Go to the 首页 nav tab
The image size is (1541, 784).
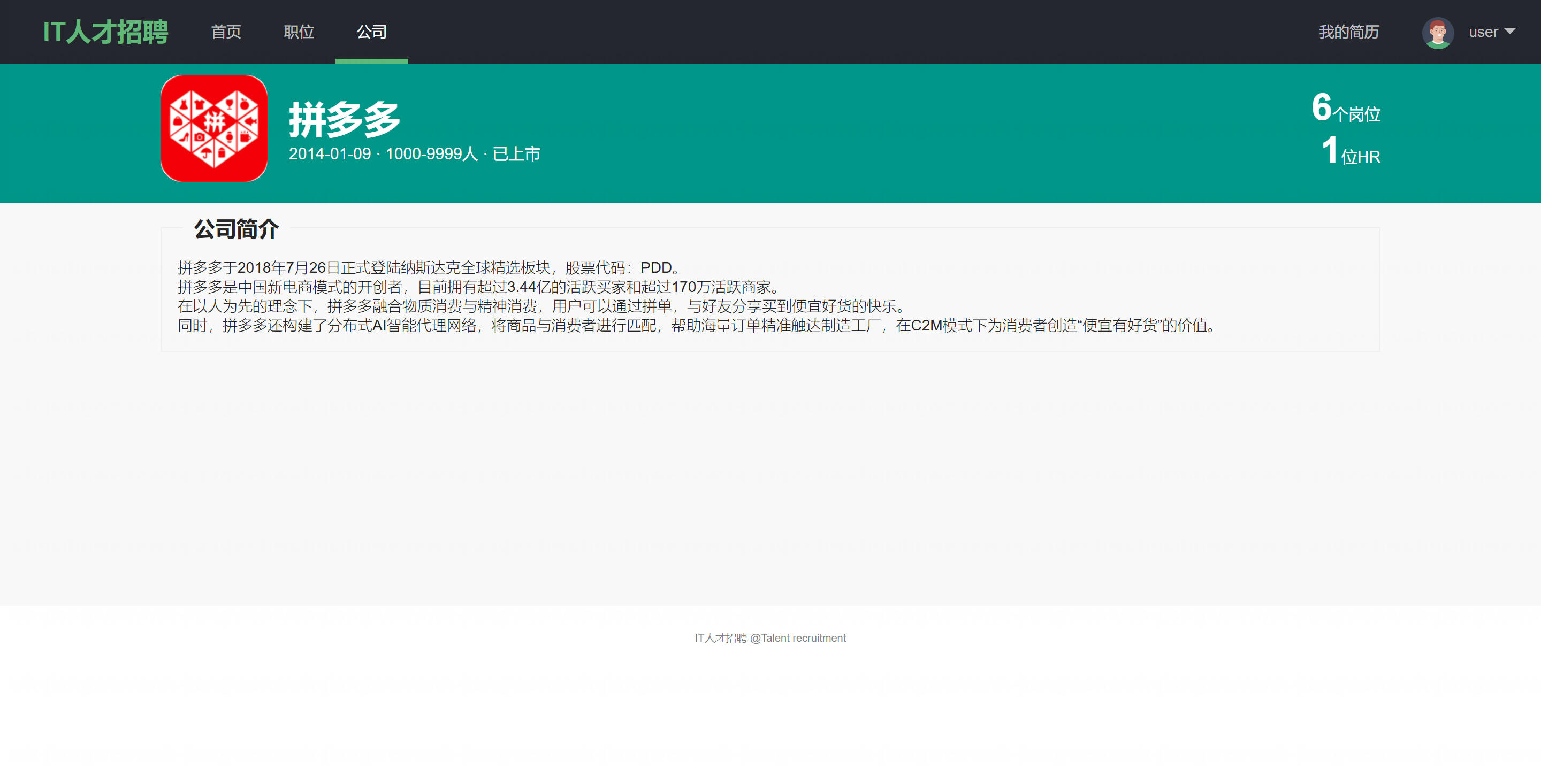226,32
